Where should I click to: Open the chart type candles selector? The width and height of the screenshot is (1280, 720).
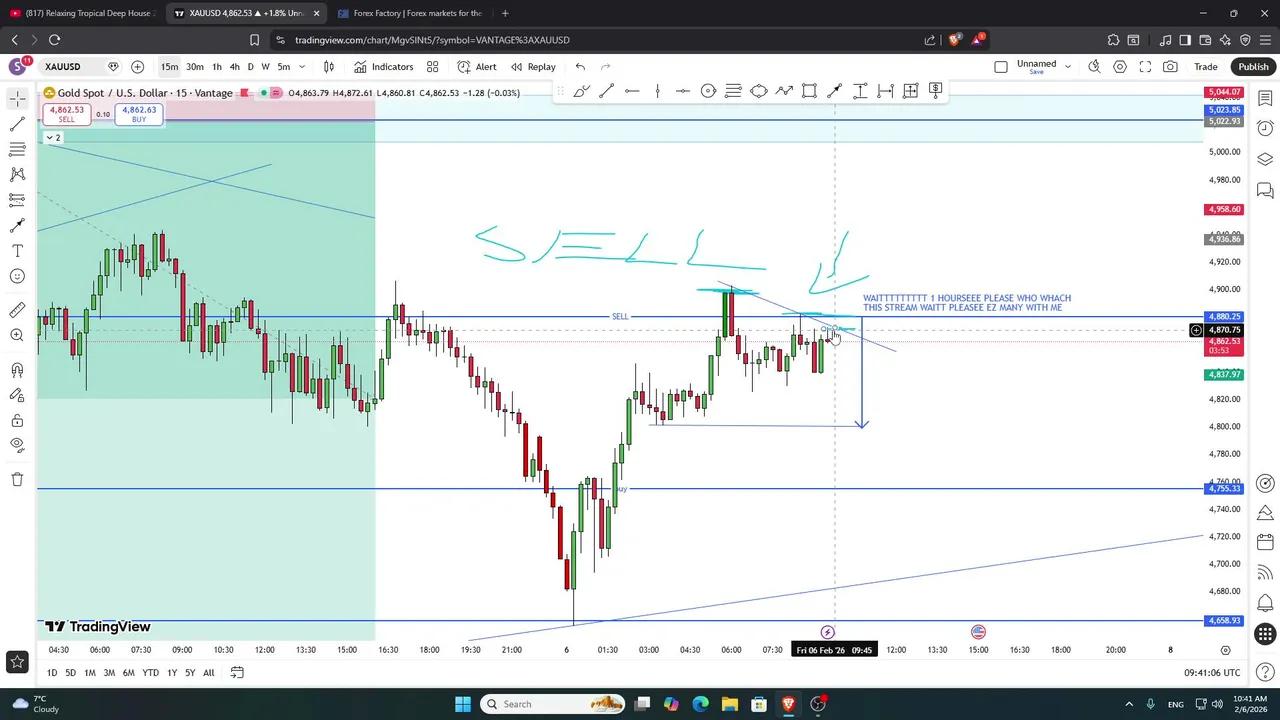328,67
